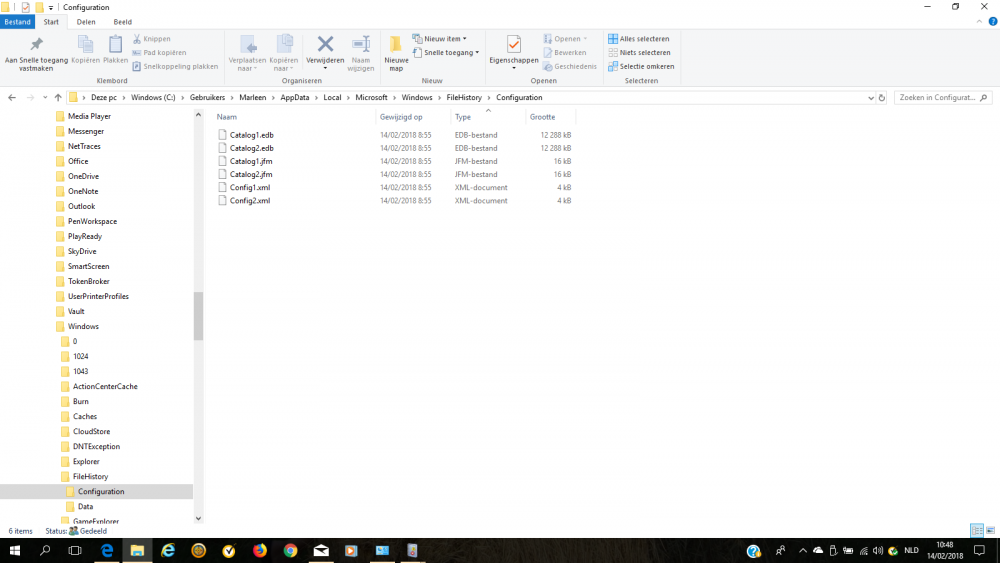Click the Plakken clipboard icon
Screen dimensions: 1000x563
(x=115, y=45)
